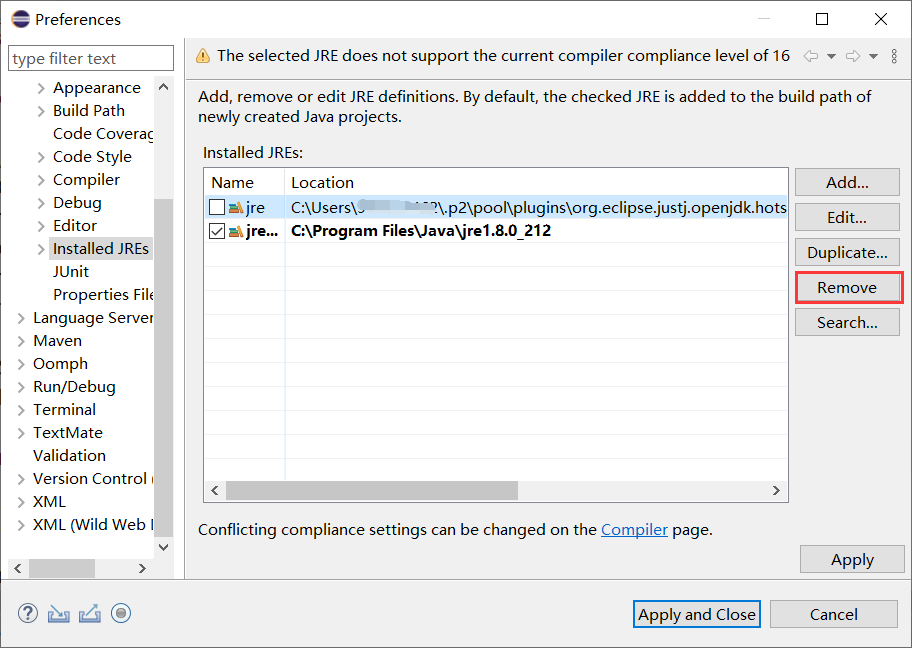Select Properties Files Editor item
This screenshot has height=648, width=912.
pos(103,294)
